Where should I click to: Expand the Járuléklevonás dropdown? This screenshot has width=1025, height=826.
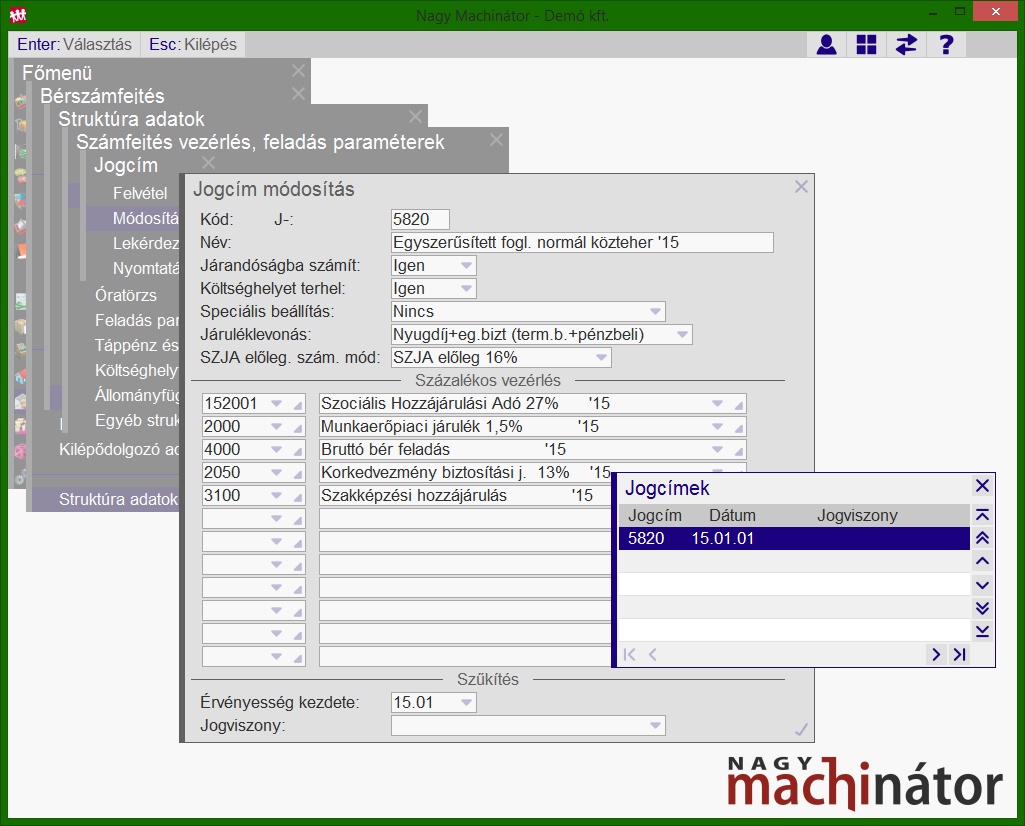(x=682, y=335)
